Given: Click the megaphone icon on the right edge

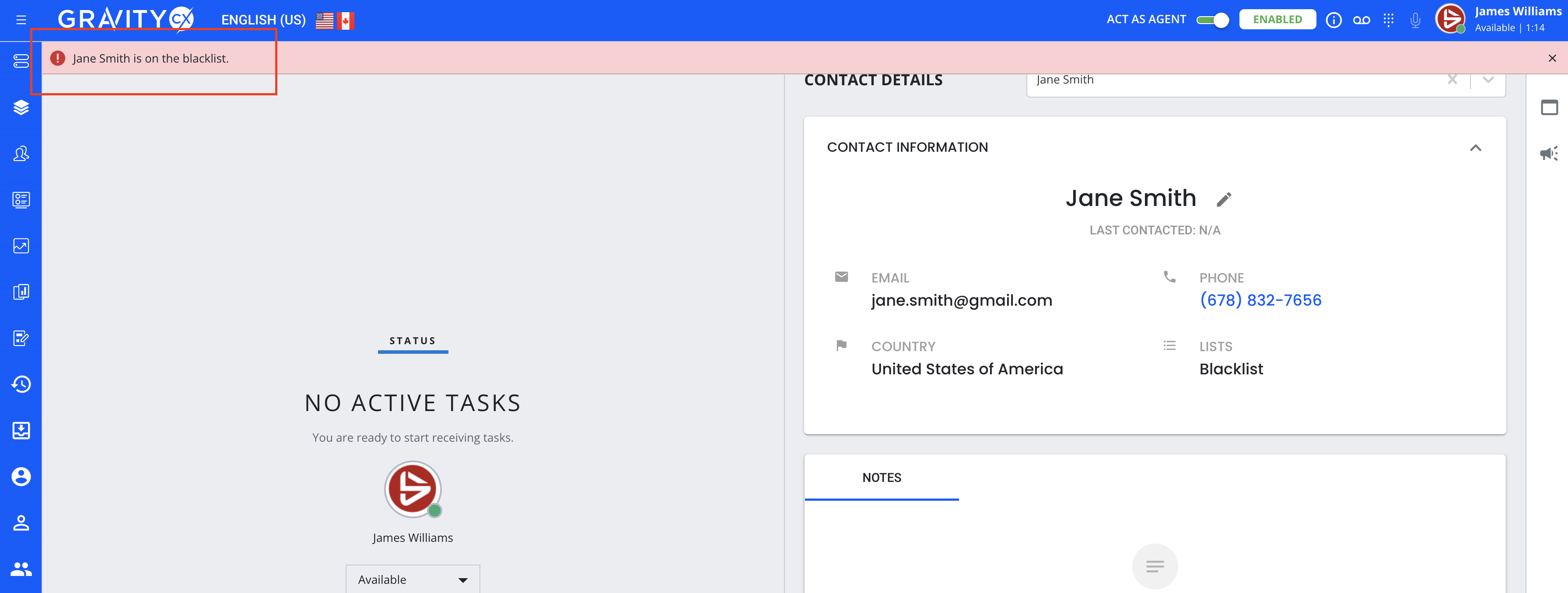Looking at the screenshot, I should (x=1550, y=153).
